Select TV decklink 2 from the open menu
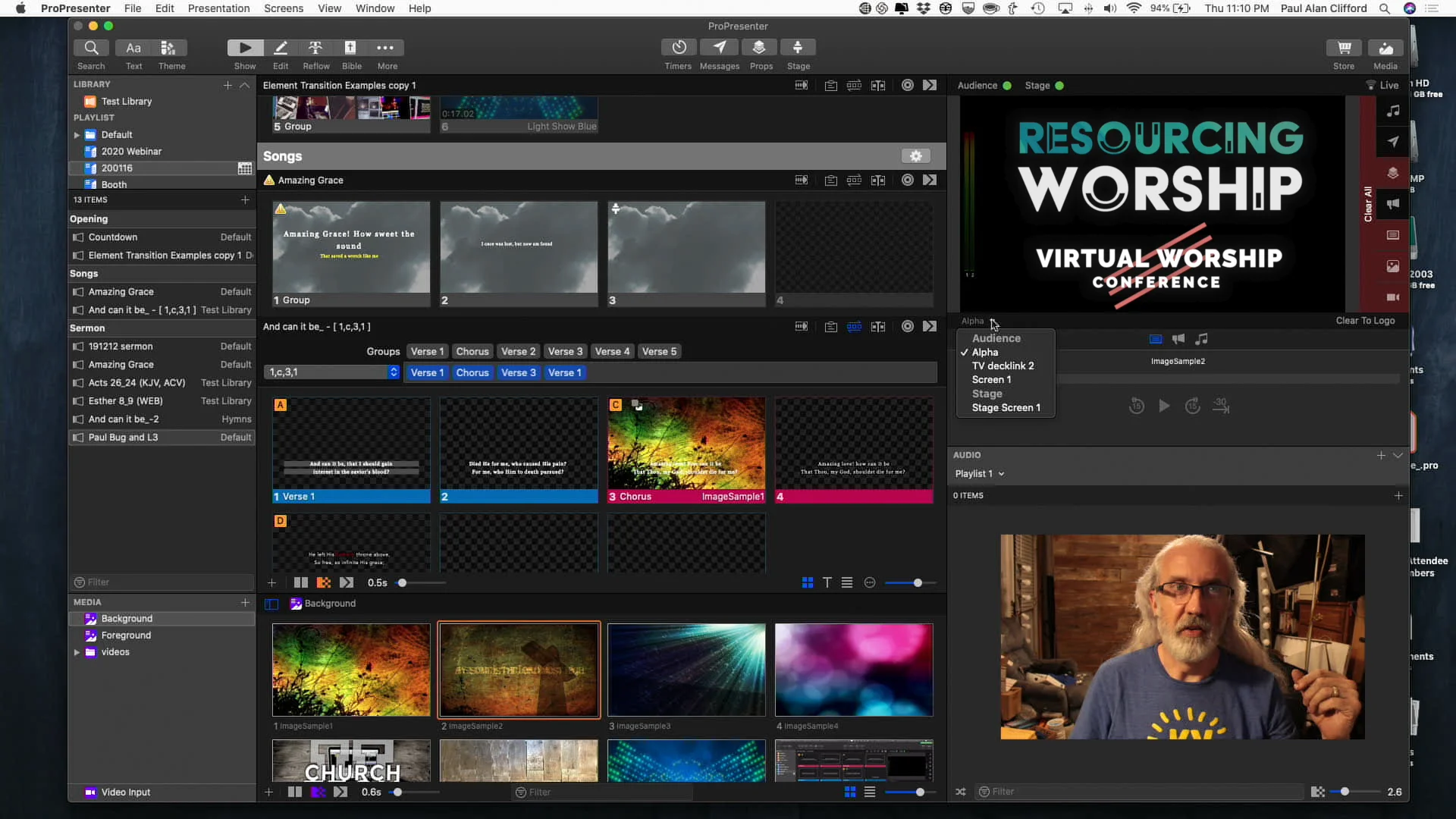This screenshot has width=1456, height=819. (x=1003, y=366)
